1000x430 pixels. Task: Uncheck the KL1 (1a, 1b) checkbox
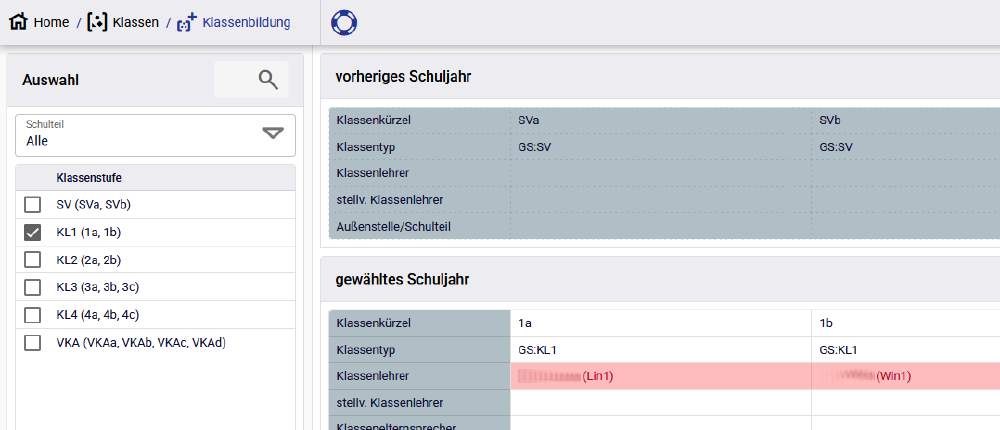point(33,233)
